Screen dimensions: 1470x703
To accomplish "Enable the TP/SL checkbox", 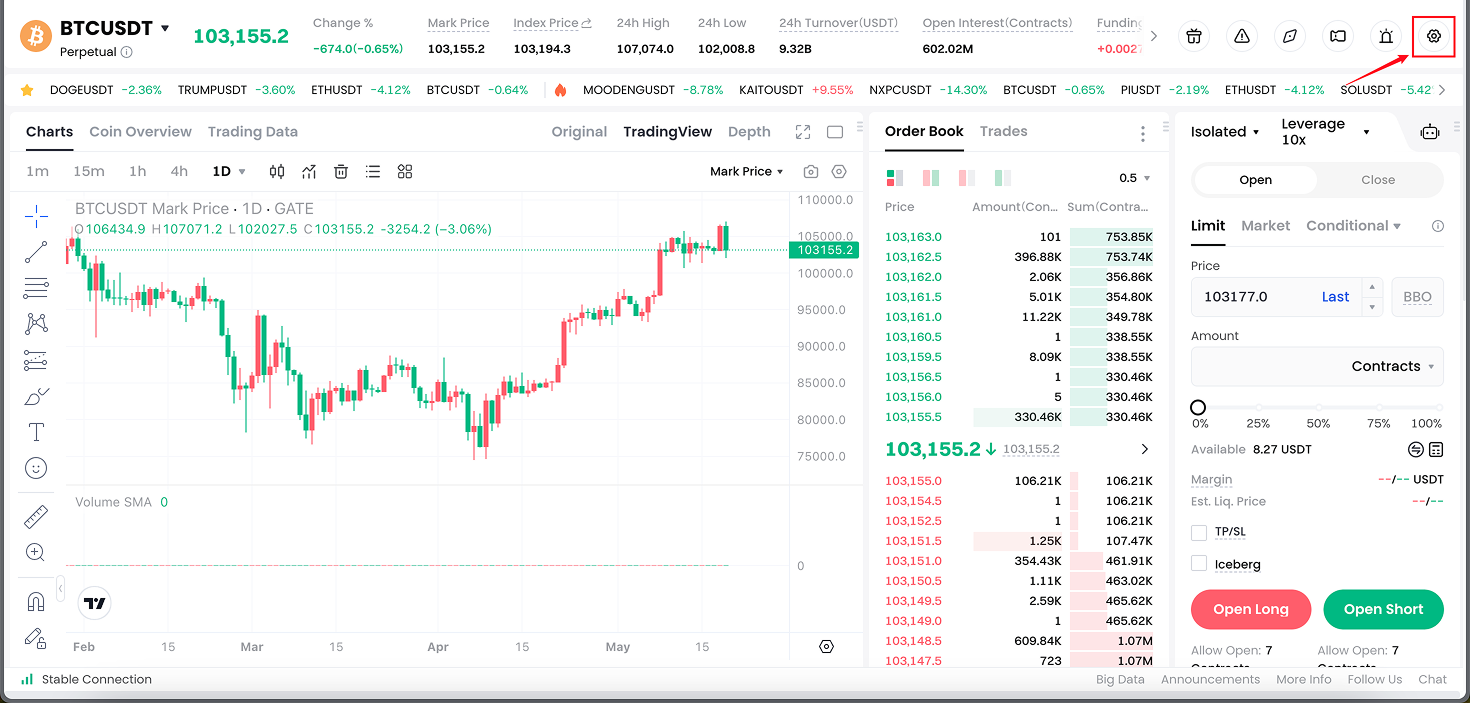I will 1199,532.
